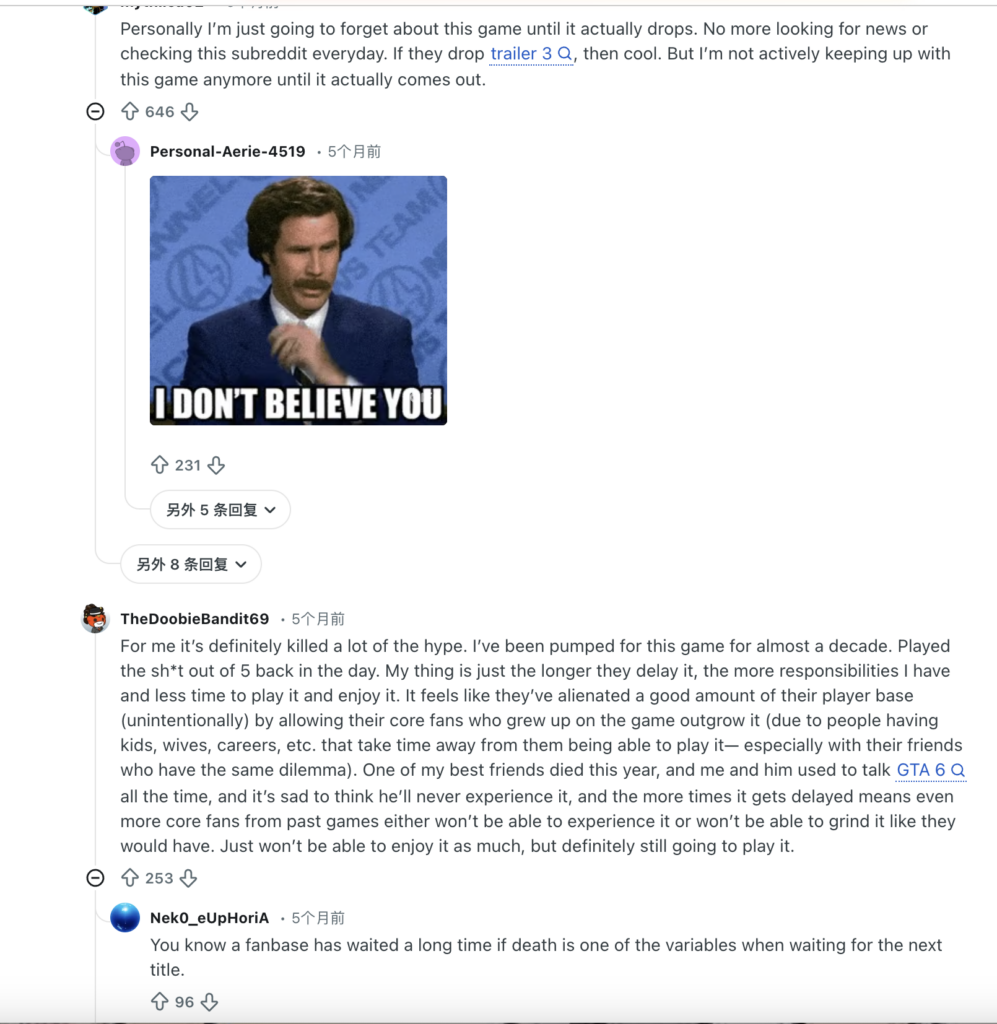
Task: Open Nek0_eUpHoriA's username link
Action: [x=209, y=918]
